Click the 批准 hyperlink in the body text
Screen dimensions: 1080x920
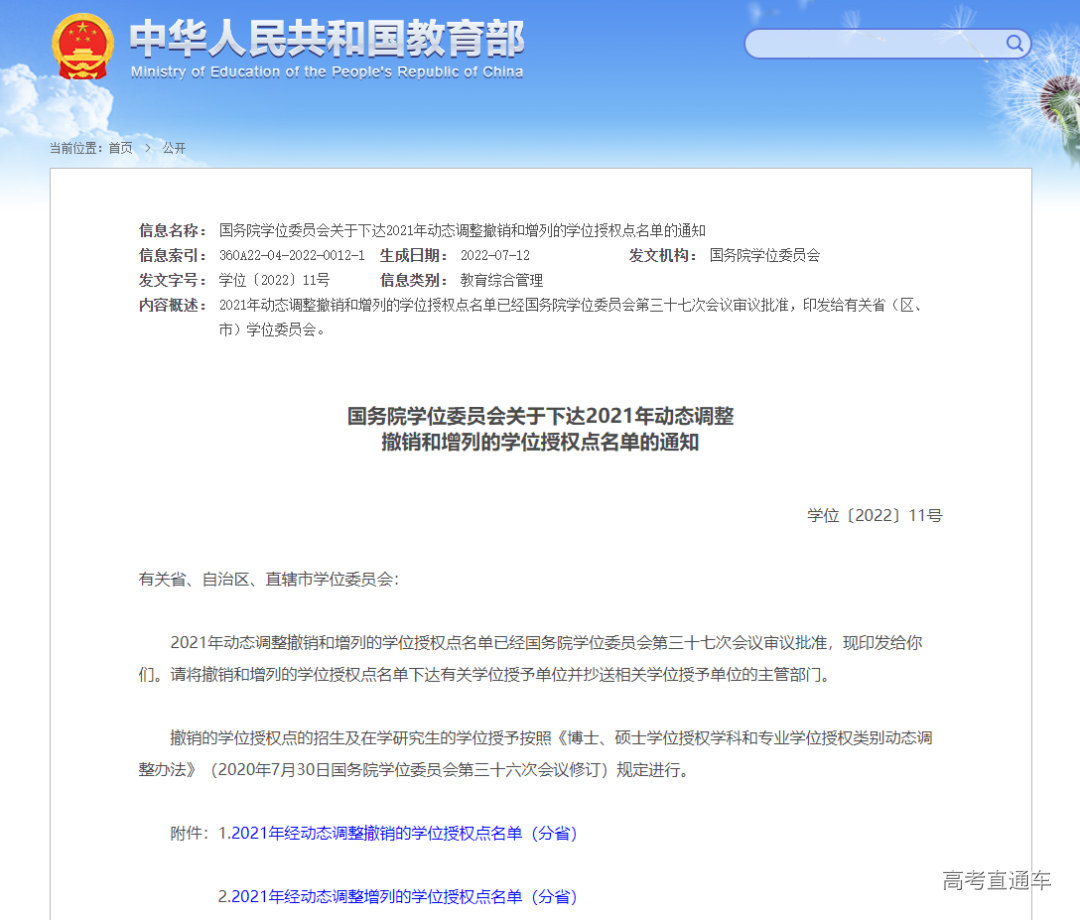(814, 644)
